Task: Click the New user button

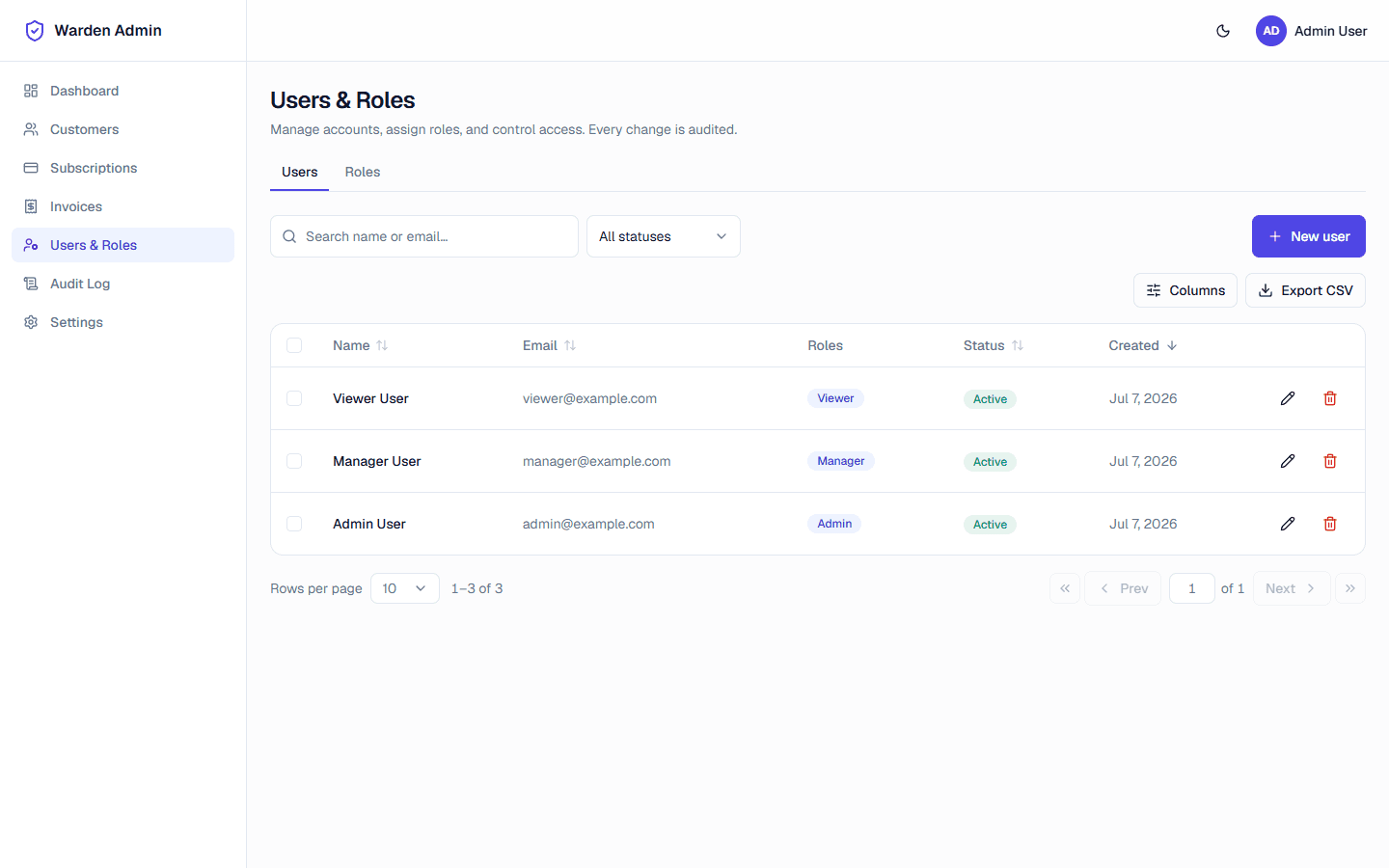Action: (x=1309, y=236)
